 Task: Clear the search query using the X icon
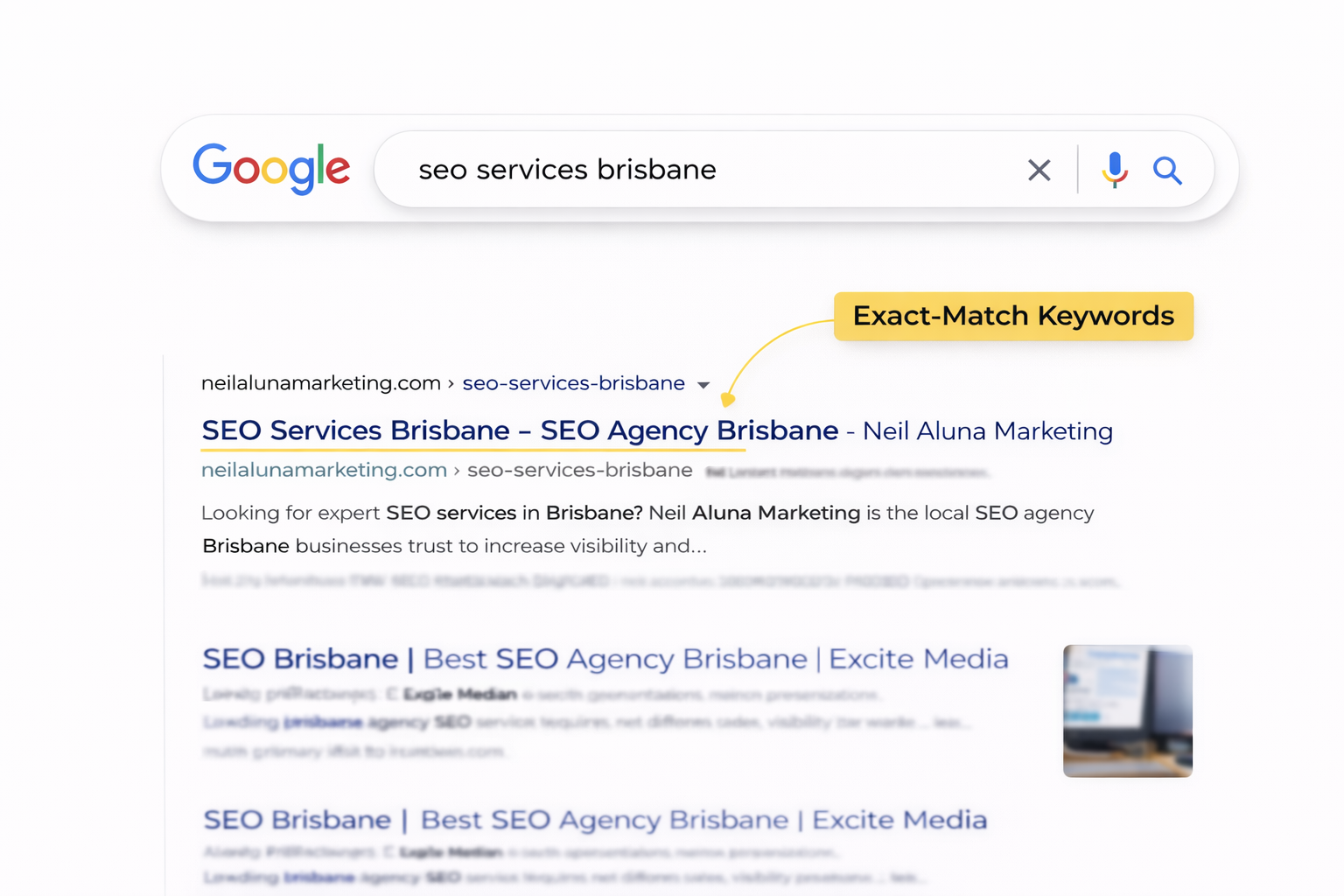(x=1039, y=170)
